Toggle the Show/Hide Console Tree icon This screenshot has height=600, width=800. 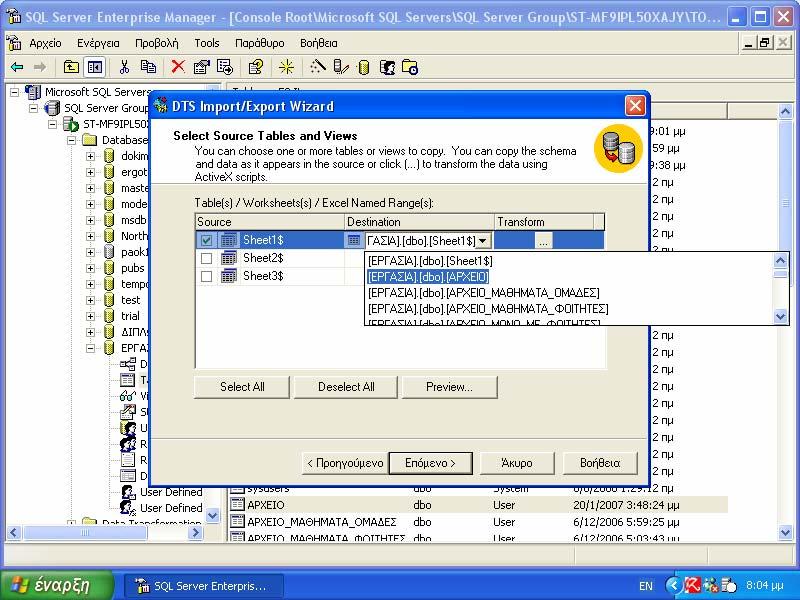coord(95,67)
